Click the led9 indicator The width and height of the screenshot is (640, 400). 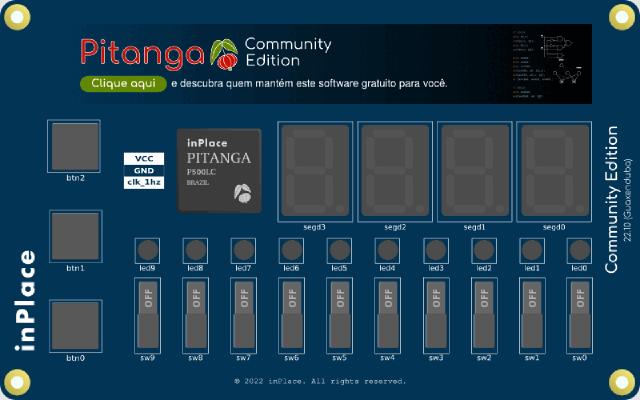pos(147,251)
